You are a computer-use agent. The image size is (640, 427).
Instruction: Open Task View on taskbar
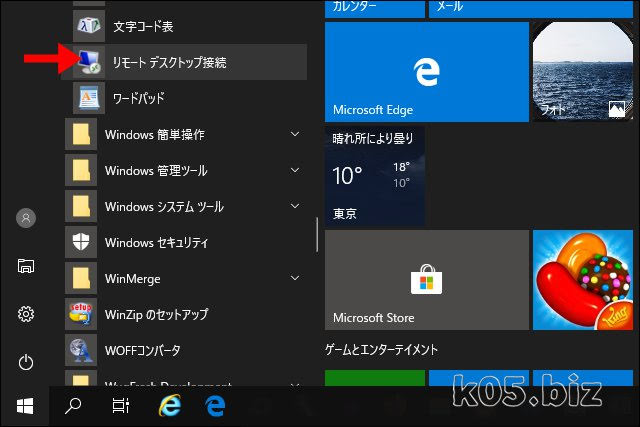[x=121, y=406]
